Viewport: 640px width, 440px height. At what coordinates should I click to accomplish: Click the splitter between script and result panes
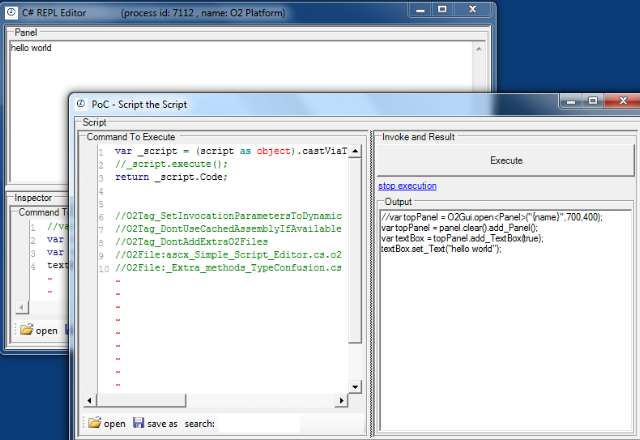click(x=371, y=284)
